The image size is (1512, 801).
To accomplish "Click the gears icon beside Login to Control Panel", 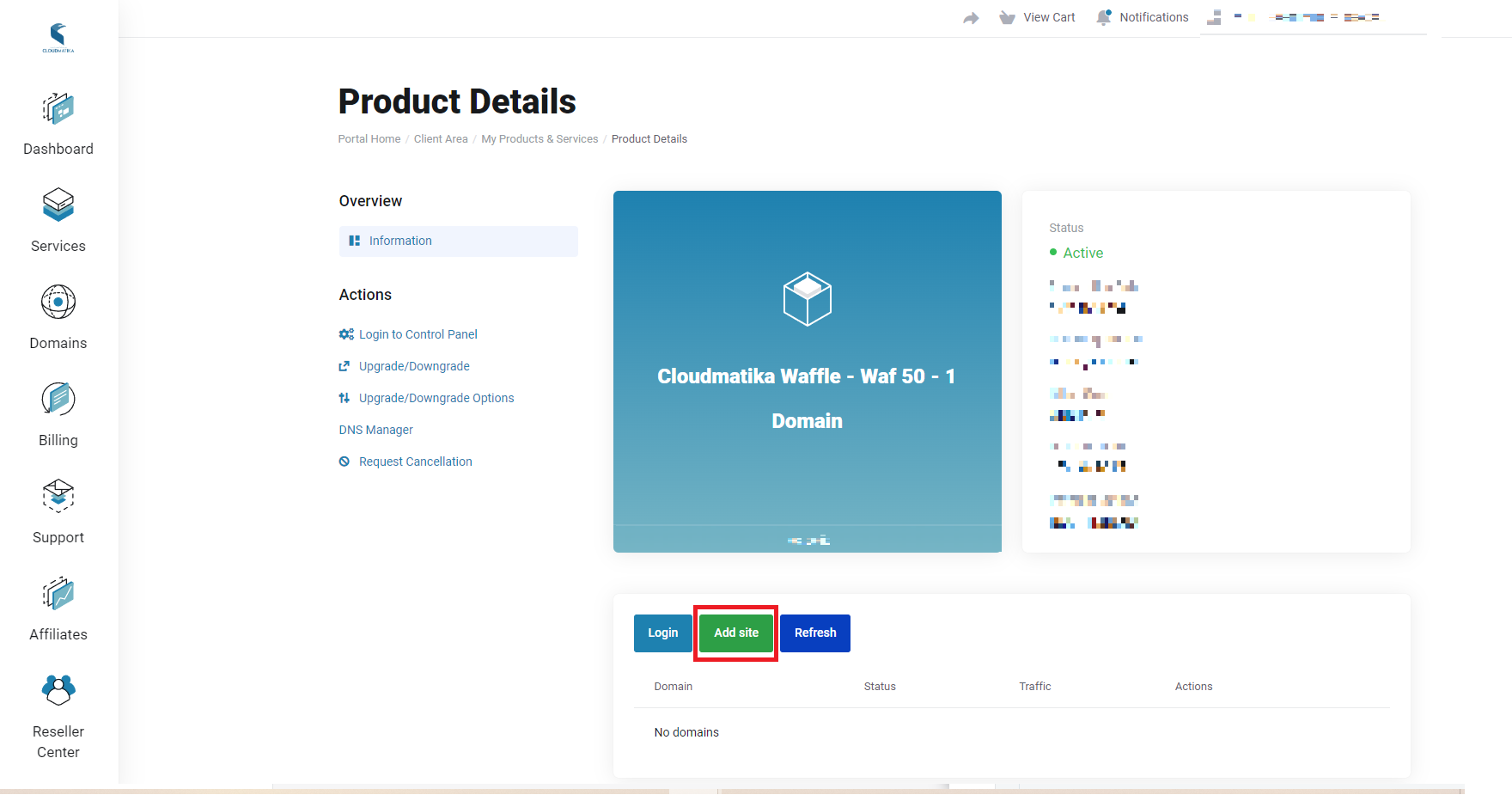I will [x=346, y=334].
